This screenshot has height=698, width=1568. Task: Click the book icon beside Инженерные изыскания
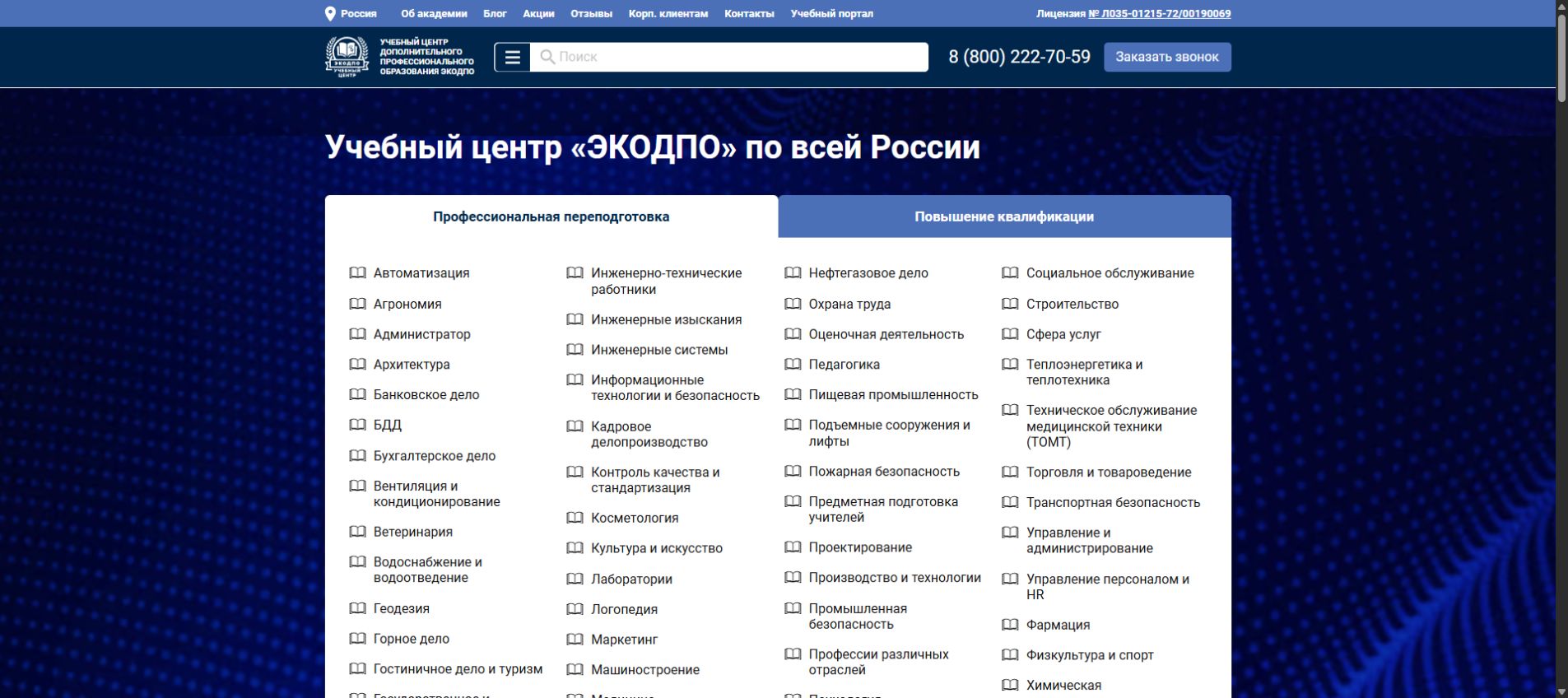pyautogui.click(x=575, y=319)
